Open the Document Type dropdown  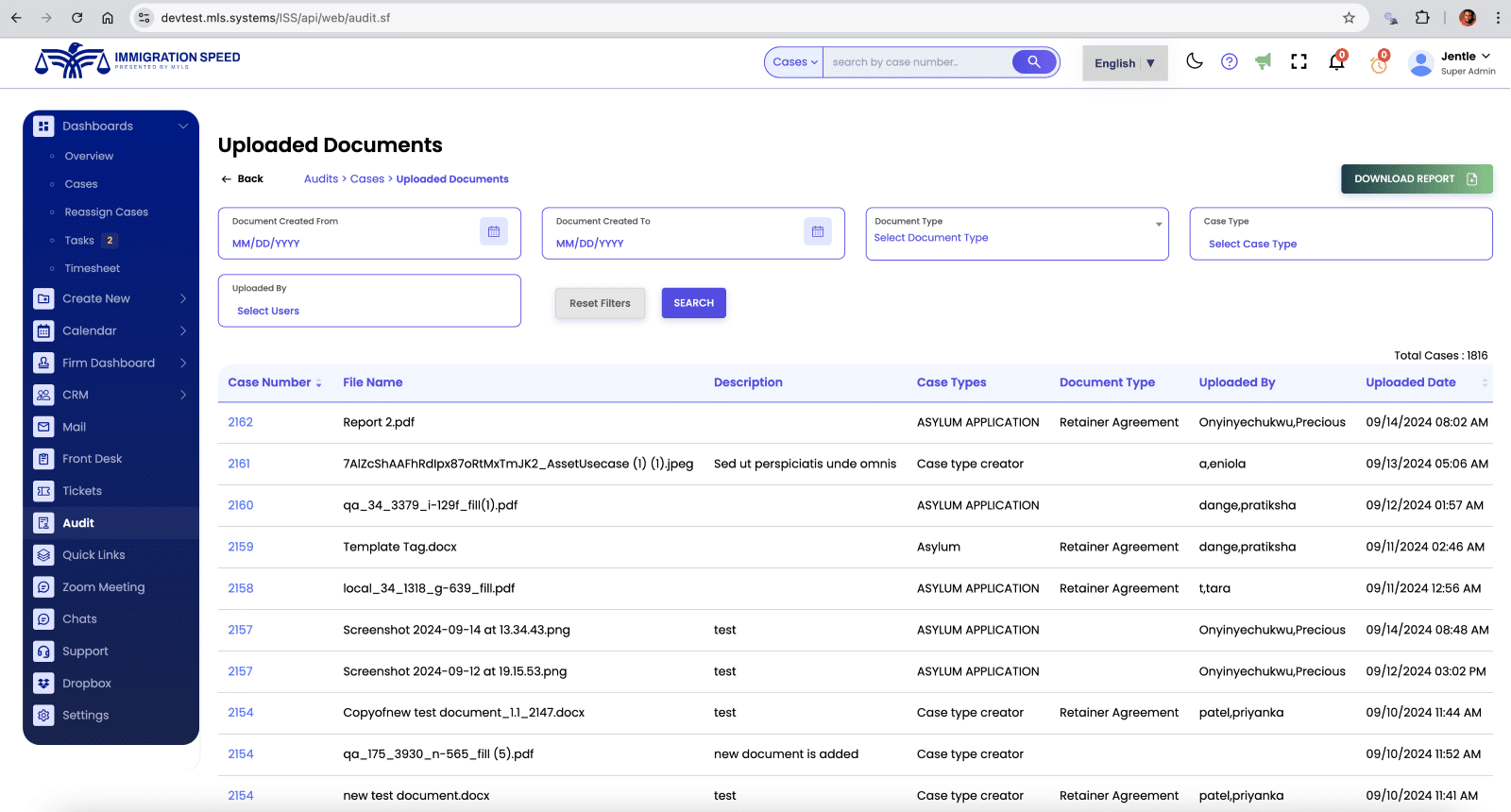click(1016, 233)
